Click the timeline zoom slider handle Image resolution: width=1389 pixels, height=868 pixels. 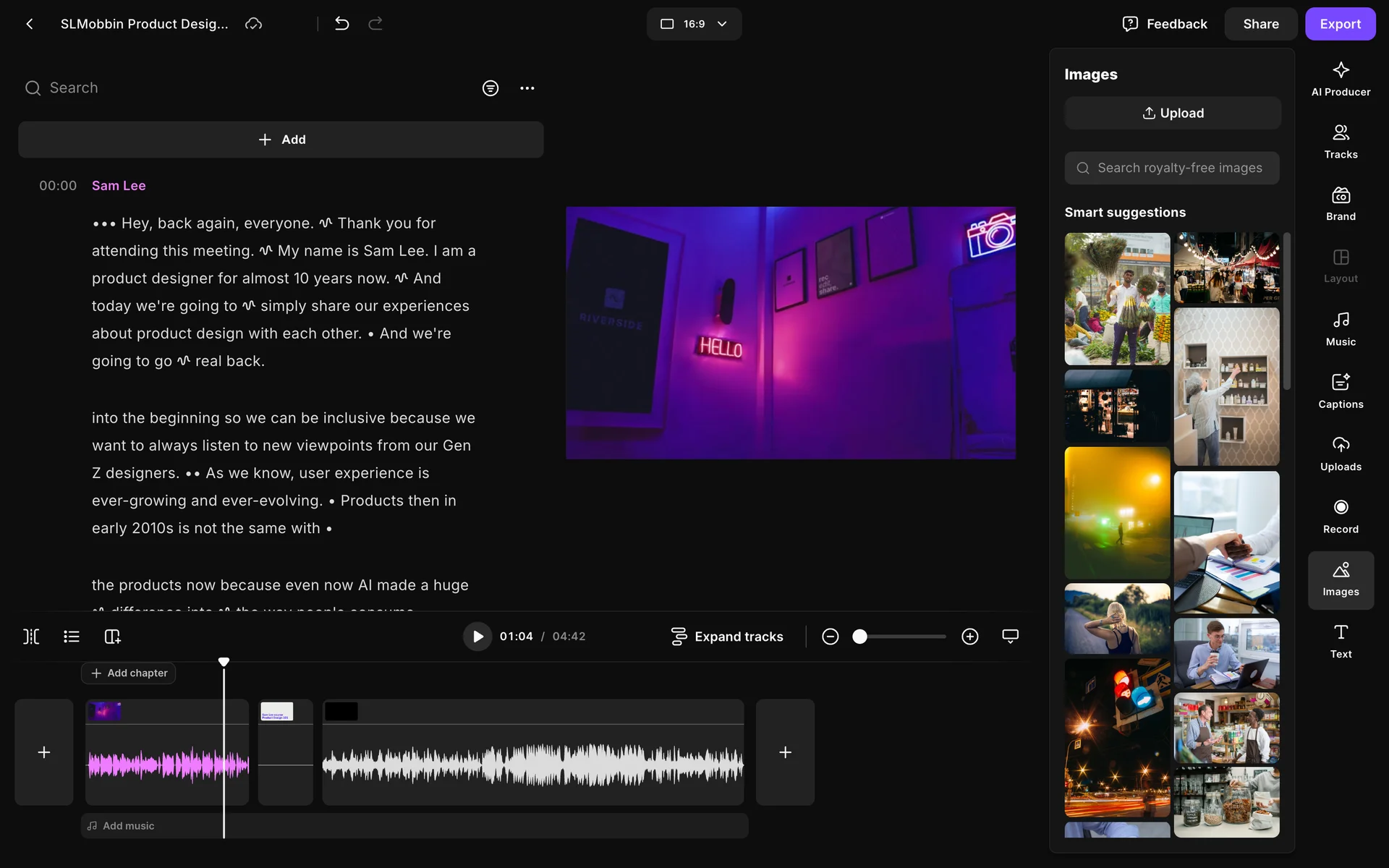[859, 637]
